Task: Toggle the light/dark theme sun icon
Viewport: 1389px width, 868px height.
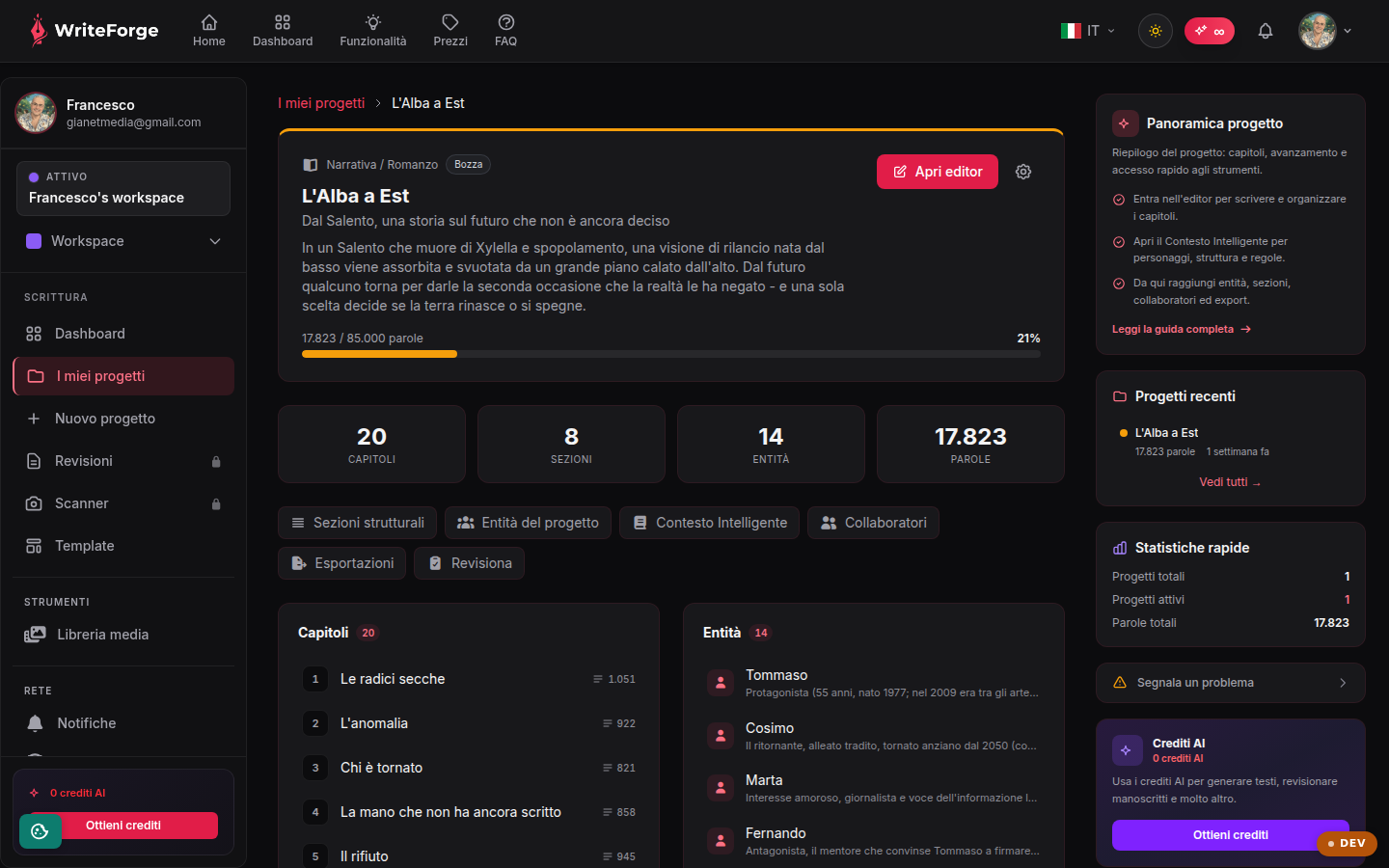Action: point(1156,31)
